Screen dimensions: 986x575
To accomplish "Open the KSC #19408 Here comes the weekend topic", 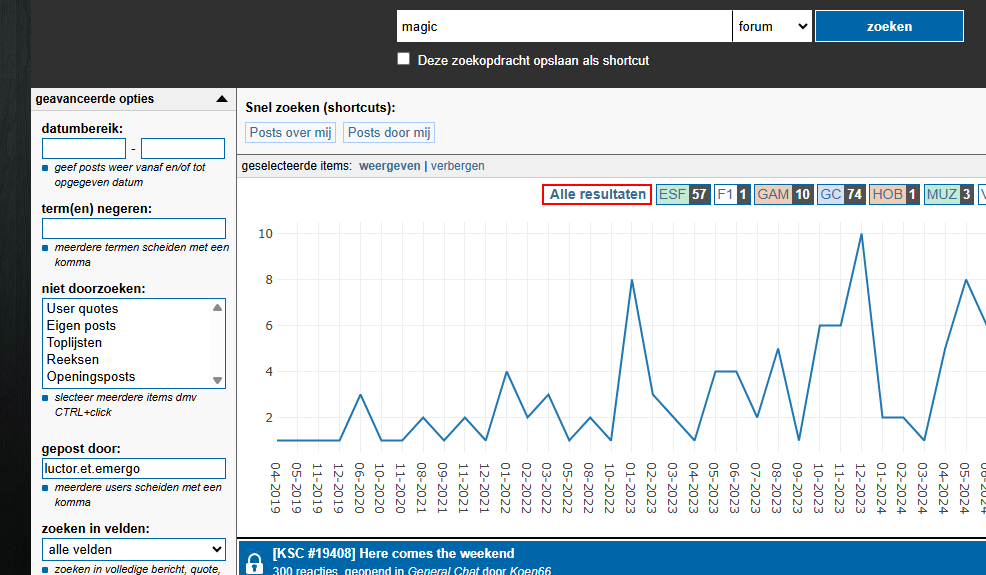I will coord(393,554).
